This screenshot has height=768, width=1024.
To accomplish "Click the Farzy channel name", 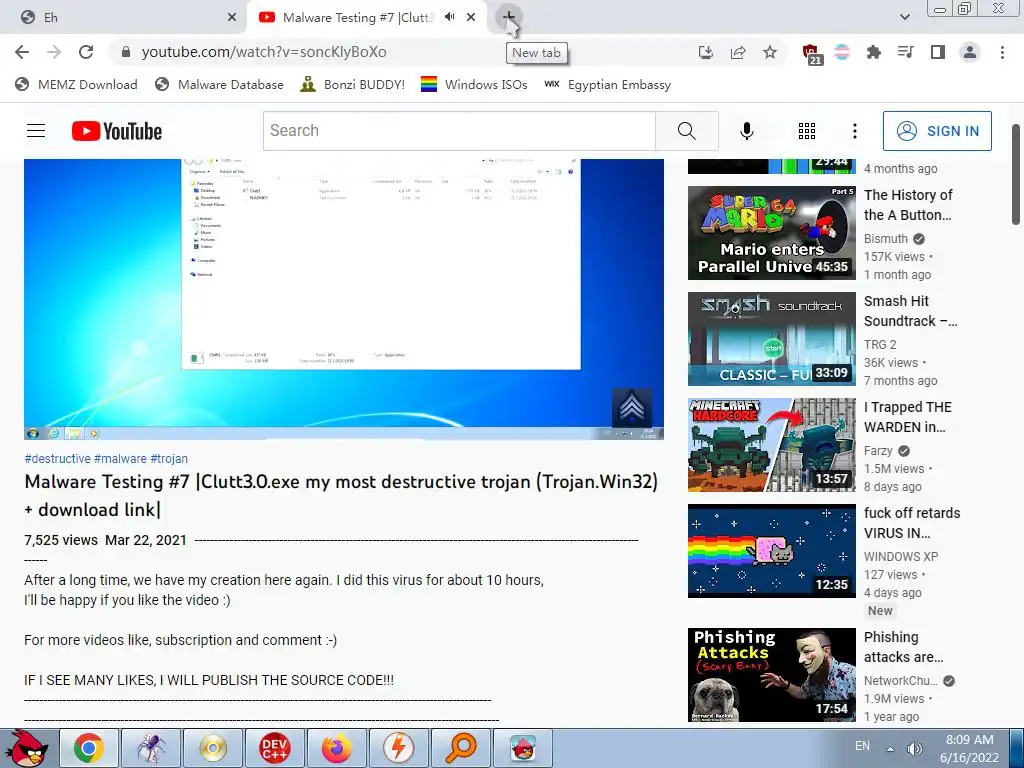I will pyautogui.click(x=878, y=451).
